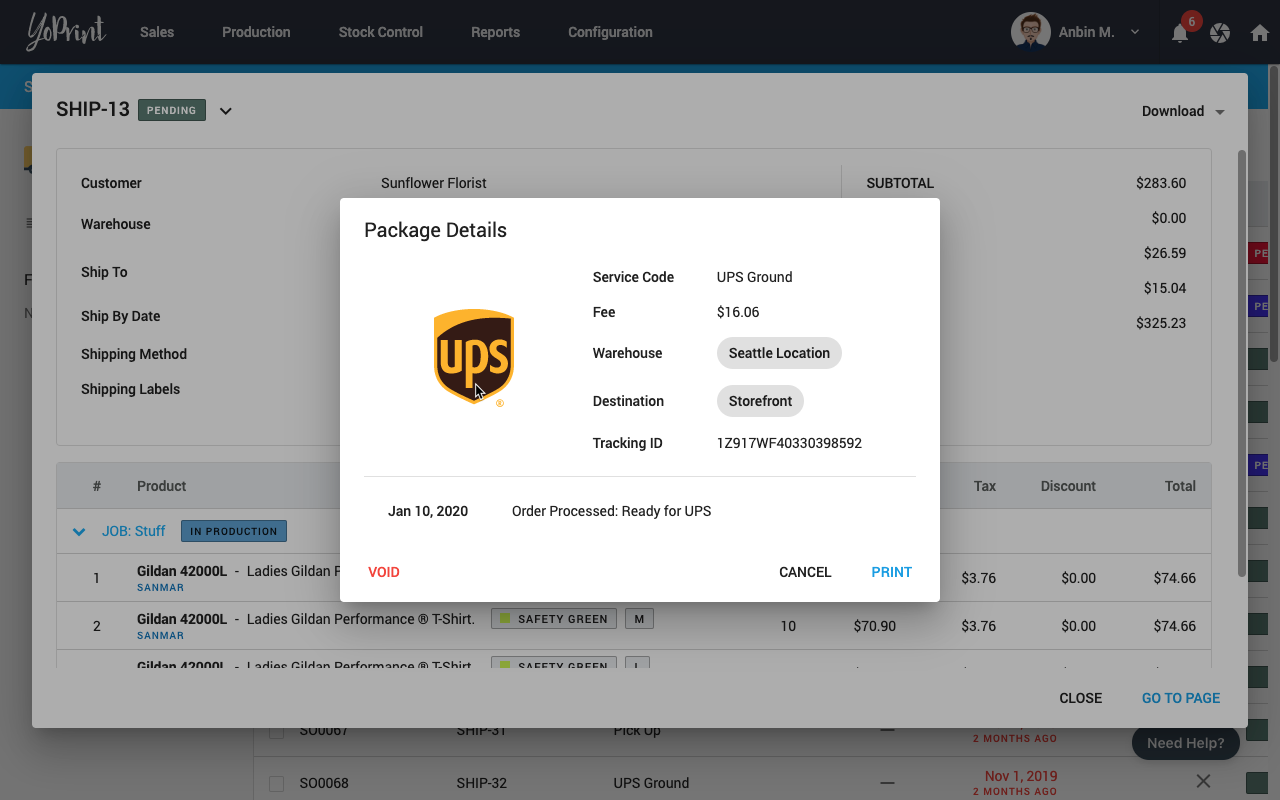The height and width of the screenshot is (800, 1280).
Task: Click the Nov 1, 2019 date
Action: click(x=1021, y=776)
